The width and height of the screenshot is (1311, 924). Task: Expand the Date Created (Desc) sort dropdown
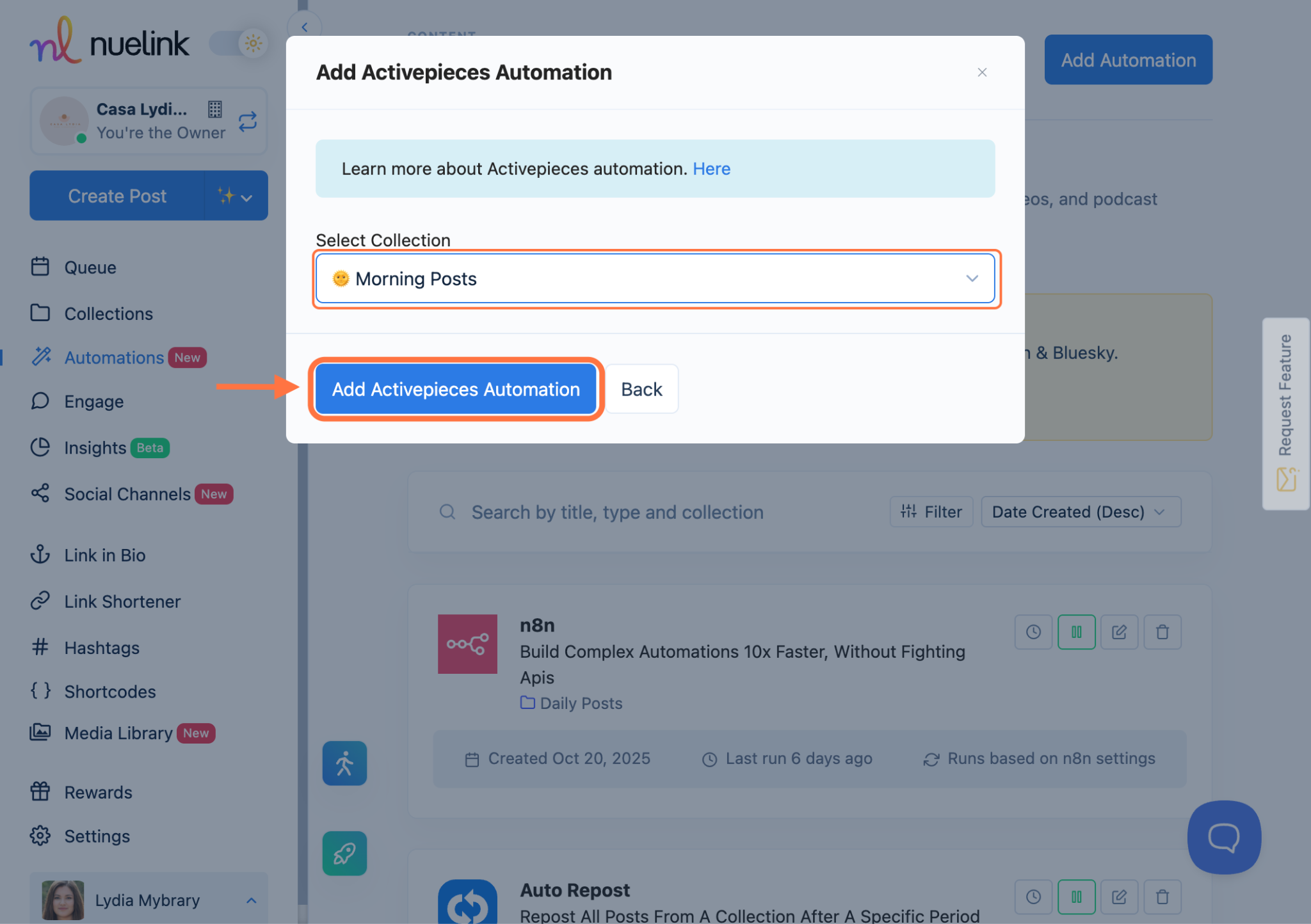point(1080,512)
